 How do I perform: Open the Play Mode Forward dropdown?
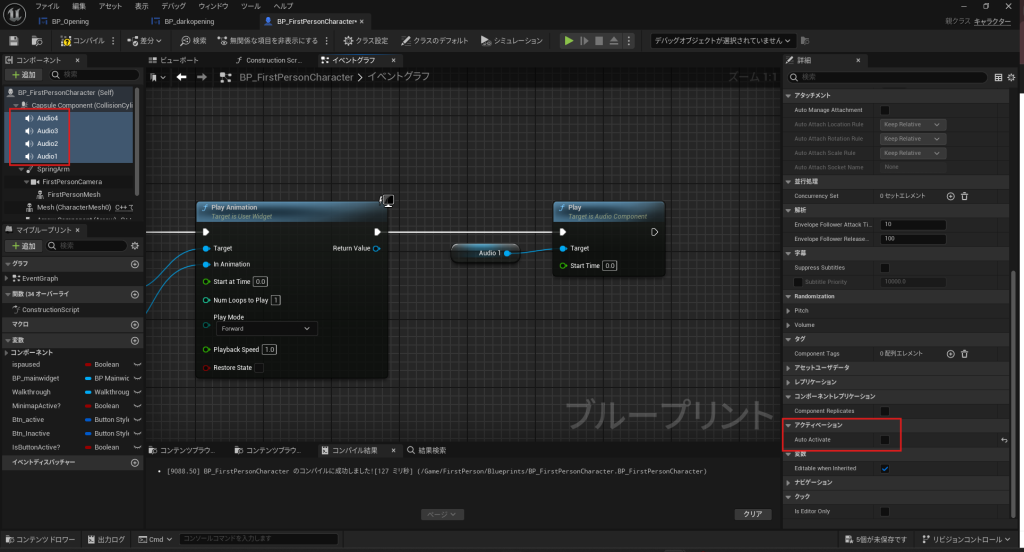(265, 328)
